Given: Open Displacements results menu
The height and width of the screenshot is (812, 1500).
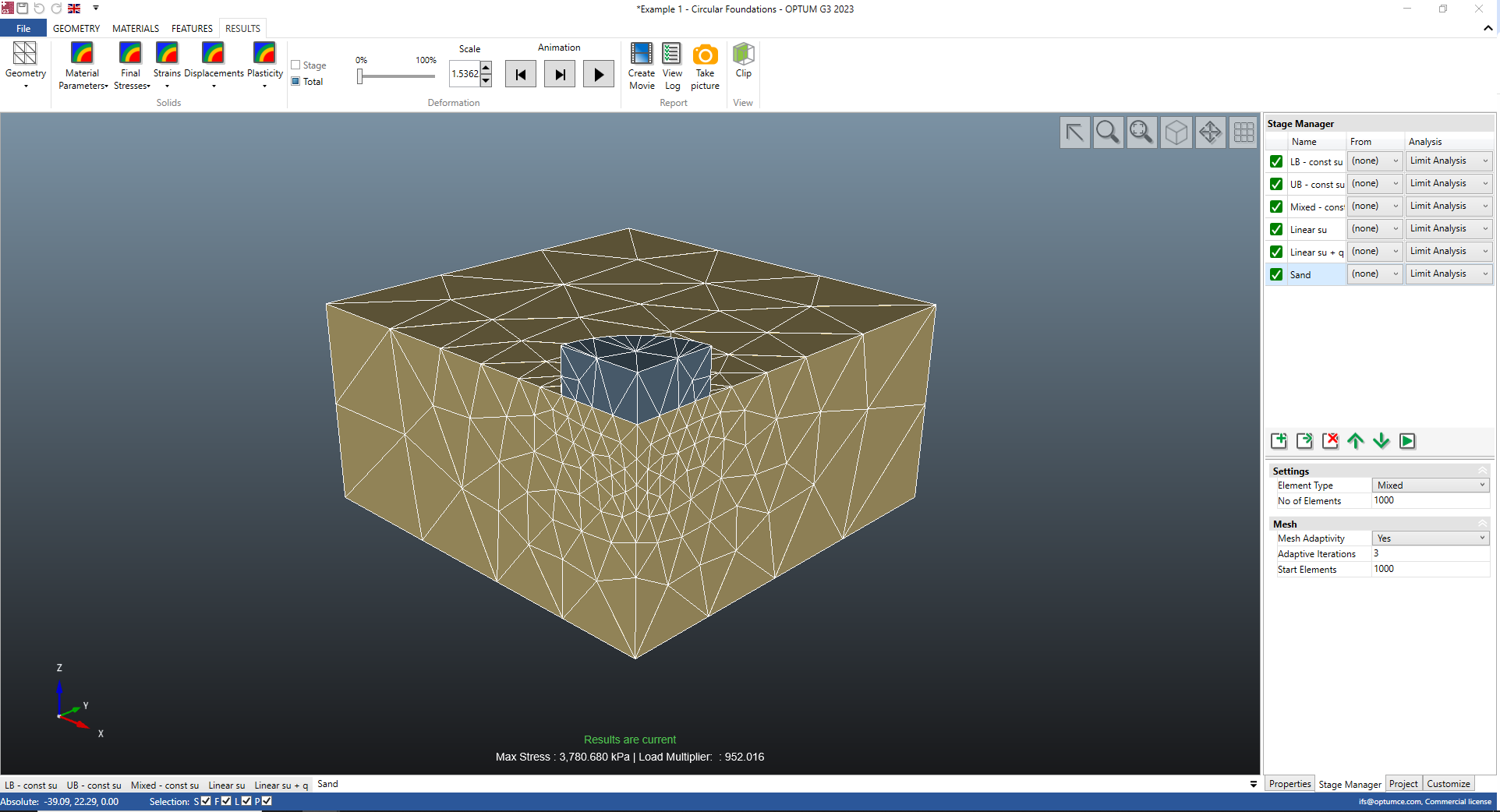Looking at the screenshot, I should [x=213, y=65].
